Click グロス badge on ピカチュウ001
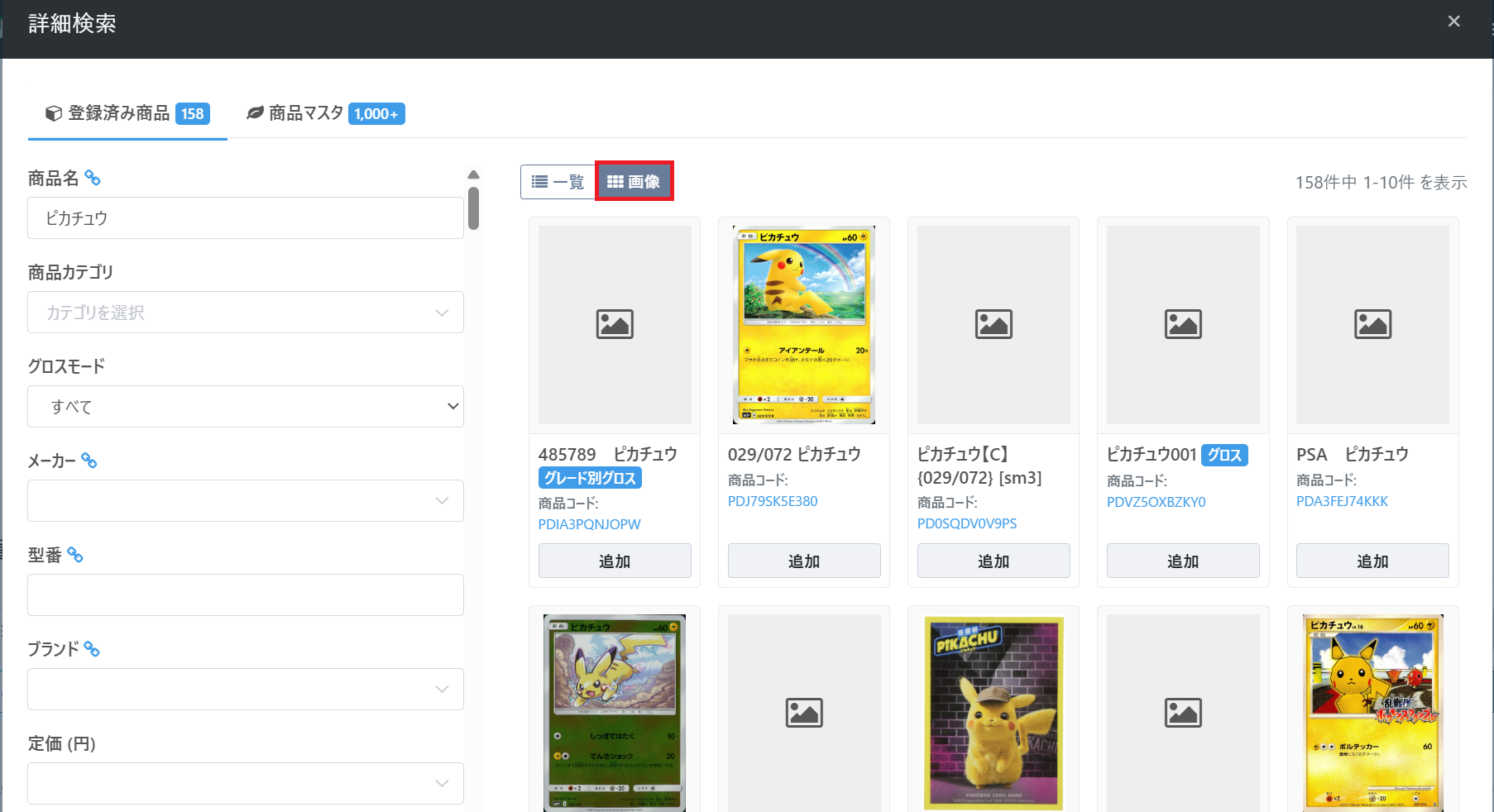 point(1224,455)
